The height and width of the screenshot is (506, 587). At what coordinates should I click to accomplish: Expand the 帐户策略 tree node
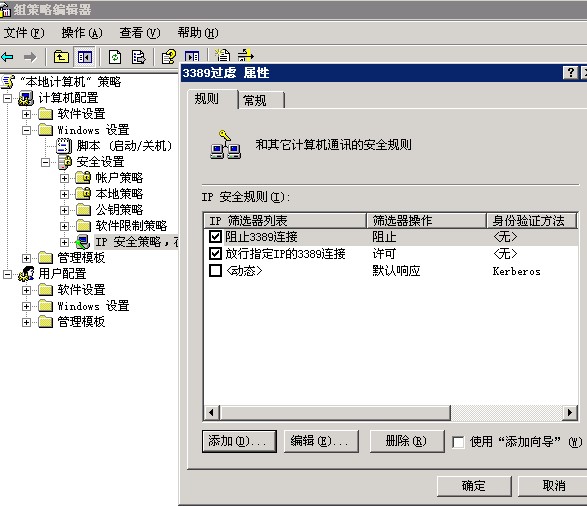point(64,178)
